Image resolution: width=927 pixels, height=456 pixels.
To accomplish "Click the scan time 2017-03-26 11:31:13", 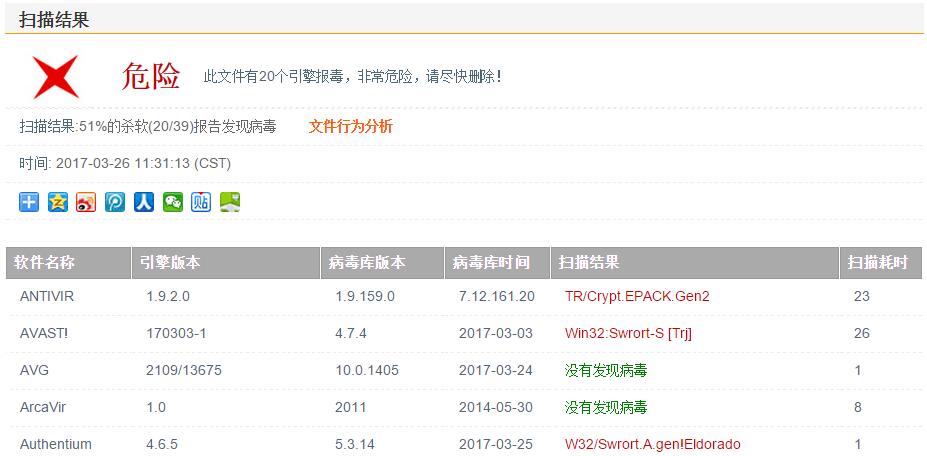I will [123, 163].
